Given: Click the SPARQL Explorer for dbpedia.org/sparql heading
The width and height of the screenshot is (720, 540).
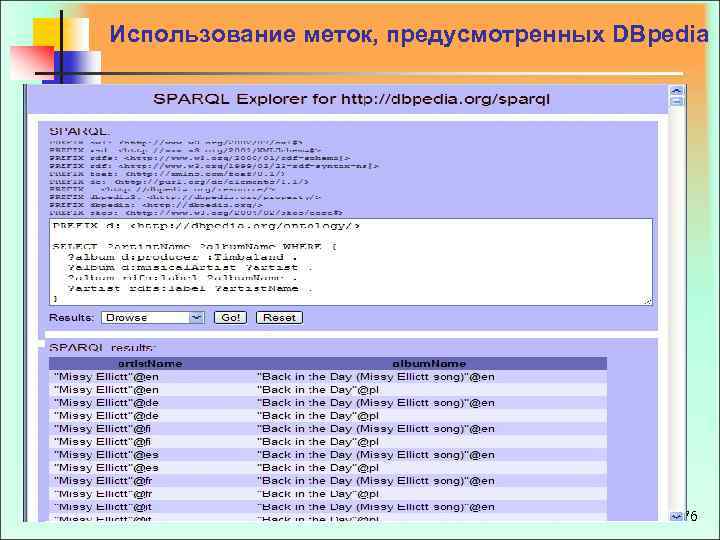Looking at the screenshot, I should 351,99.
